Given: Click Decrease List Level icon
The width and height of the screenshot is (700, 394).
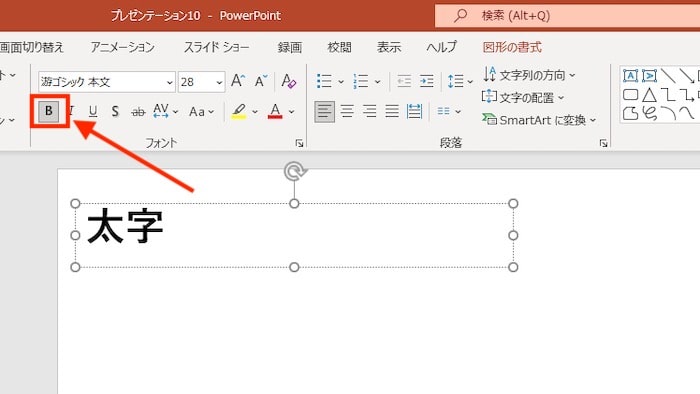Looking at the screenshot, I should (404, 81).
